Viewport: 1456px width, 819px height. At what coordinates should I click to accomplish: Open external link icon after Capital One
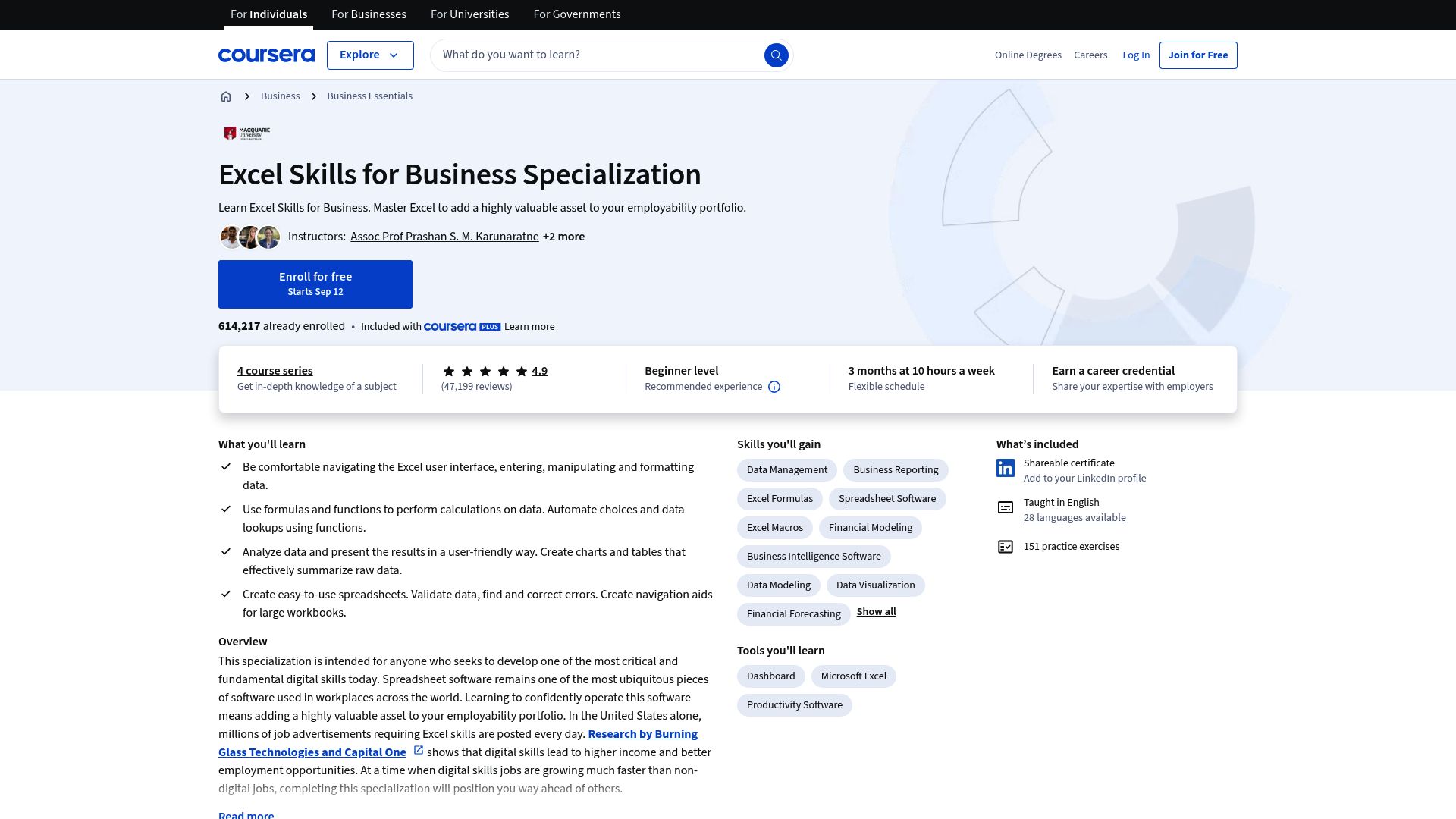[418, 751]
